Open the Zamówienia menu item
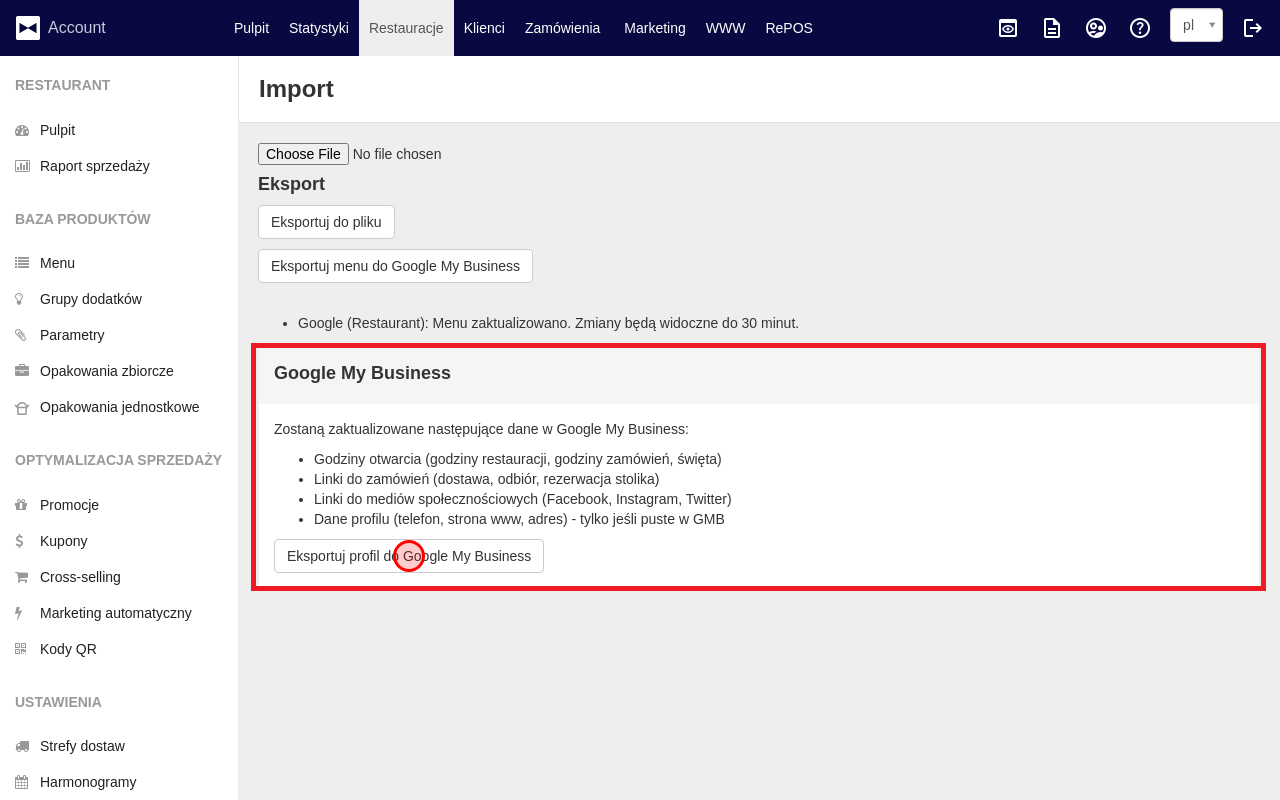 coord(562,28)
